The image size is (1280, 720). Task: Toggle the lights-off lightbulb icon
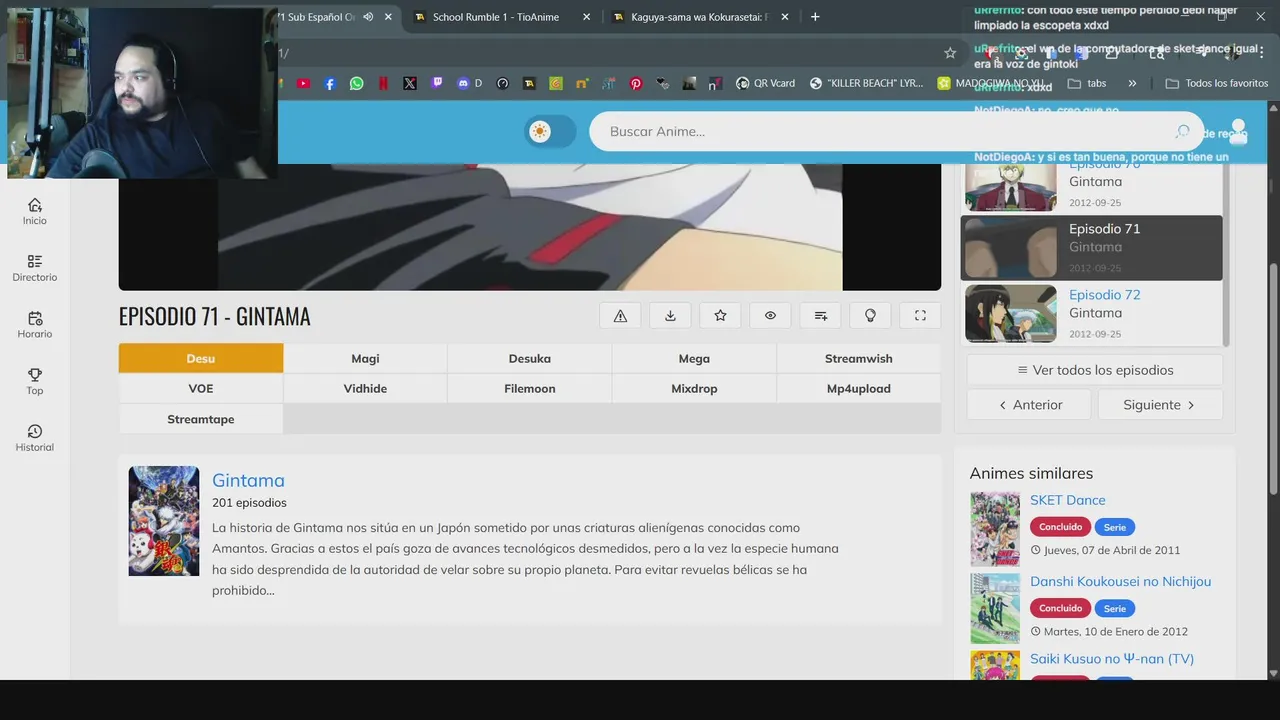coord(870,315)
